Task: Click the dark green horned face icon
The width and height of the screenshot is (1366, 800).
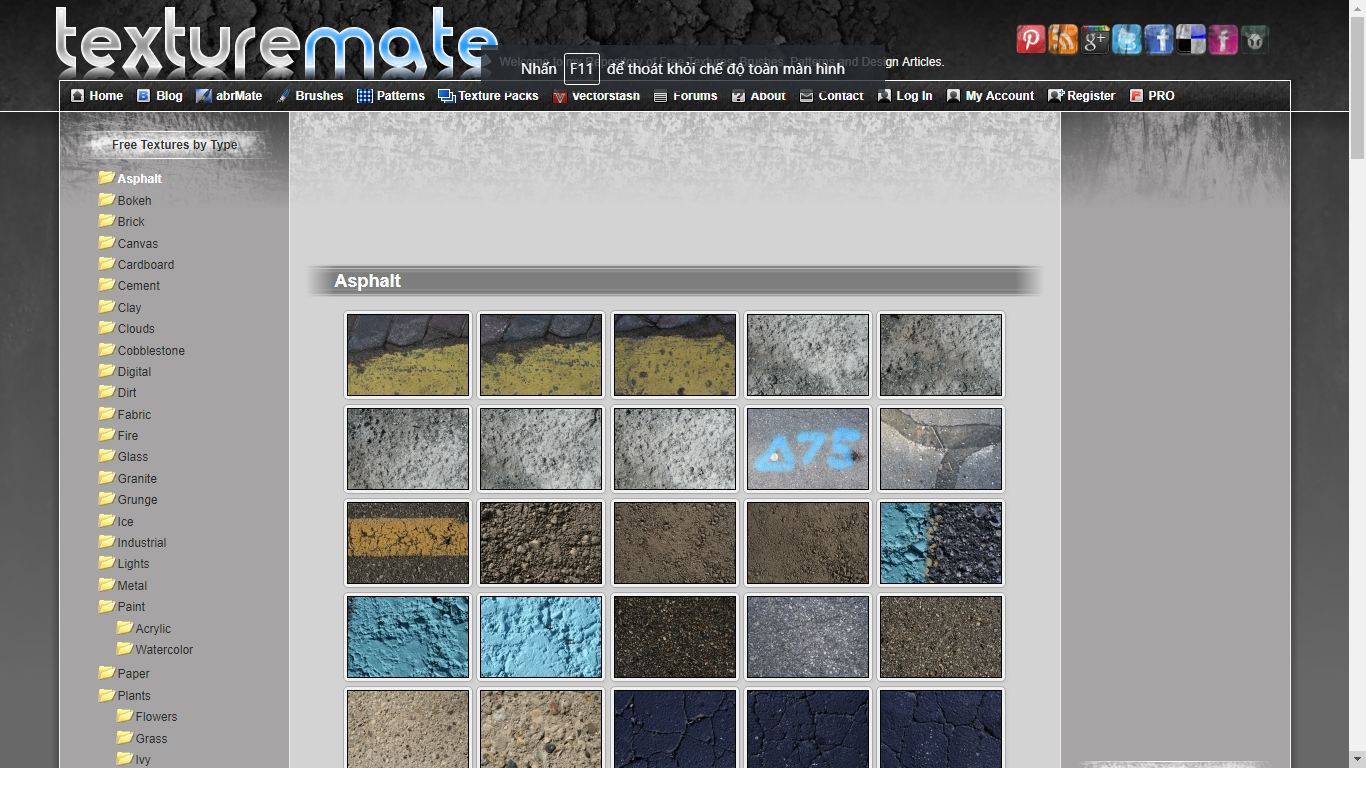Action: pos(1255,39)
